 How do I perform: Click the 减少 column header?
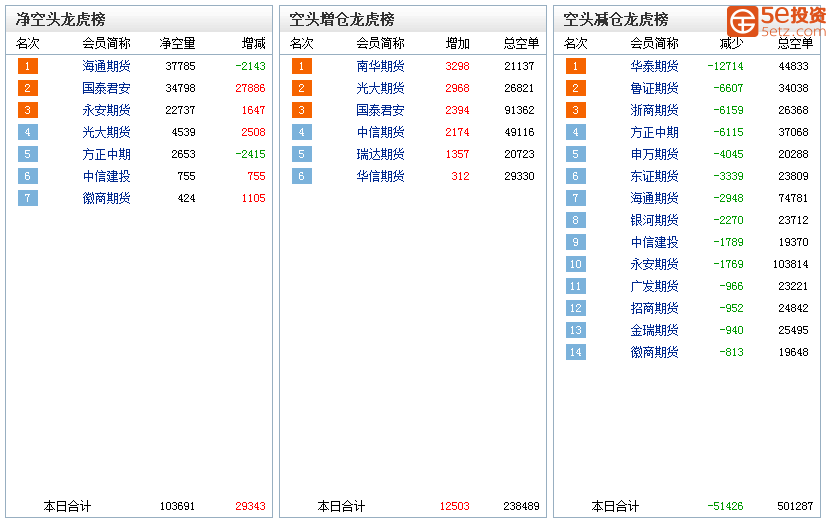(x=731, y=43)
